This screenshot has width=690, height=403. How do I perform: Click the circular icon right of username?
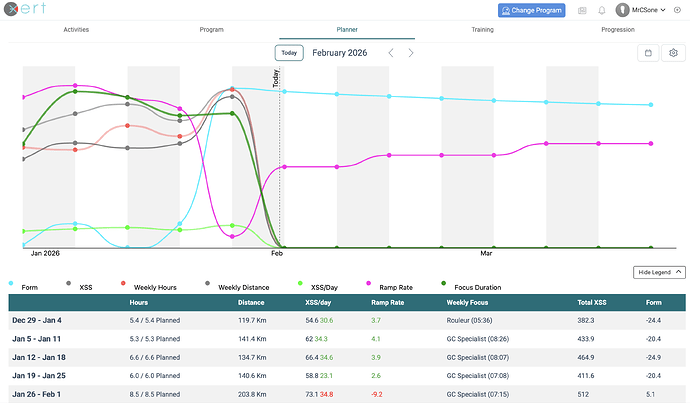(679, 10)
